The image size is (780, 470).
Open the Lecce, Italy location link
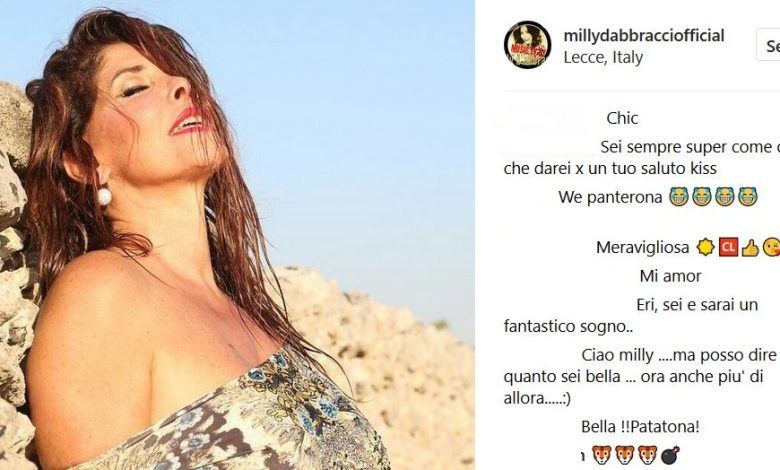coord(603,58)
